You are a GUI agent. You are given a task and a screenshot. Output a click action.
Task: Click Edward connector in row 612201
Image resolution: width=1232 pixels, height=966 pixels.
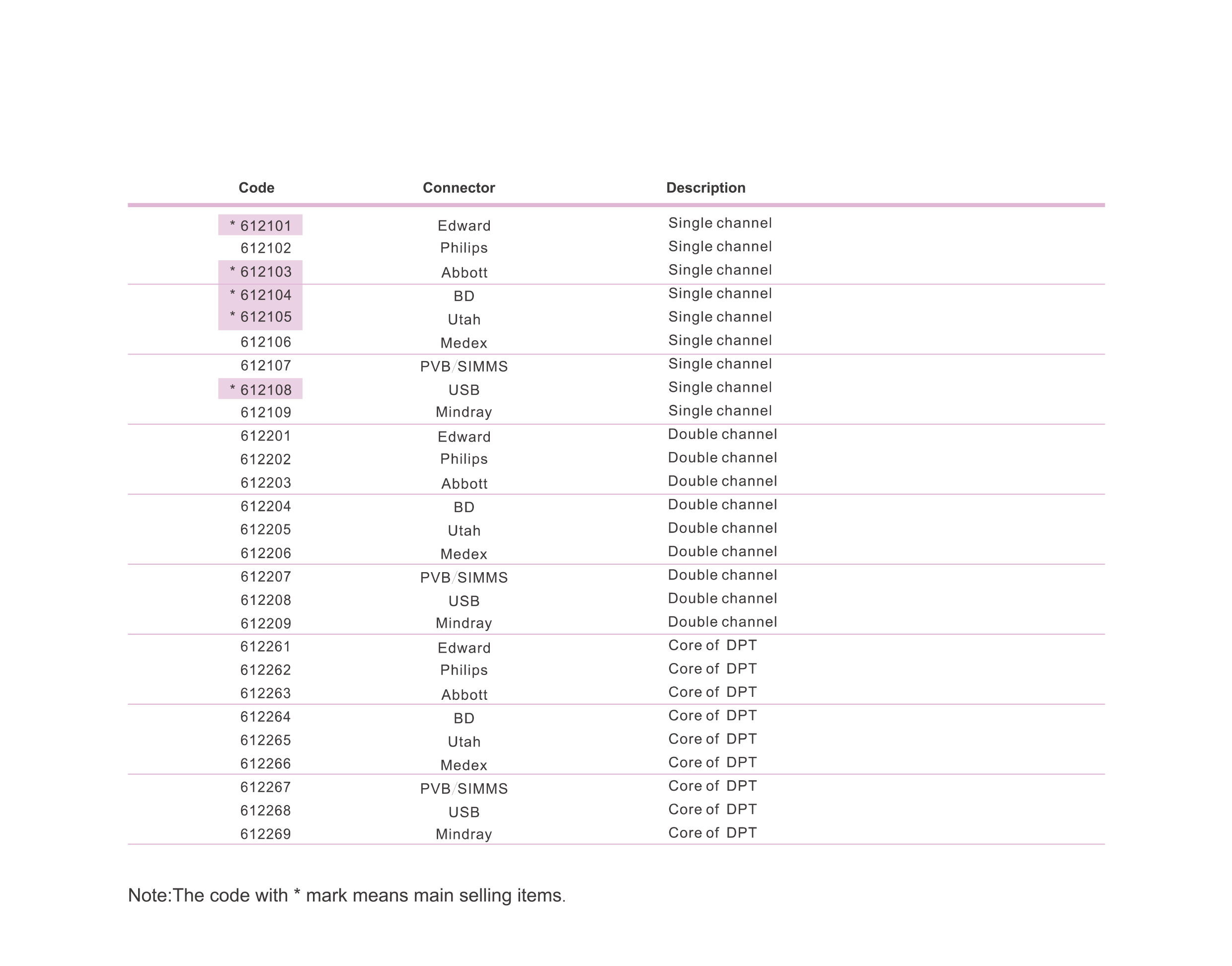pyautogui.click(x=464, y=437)
